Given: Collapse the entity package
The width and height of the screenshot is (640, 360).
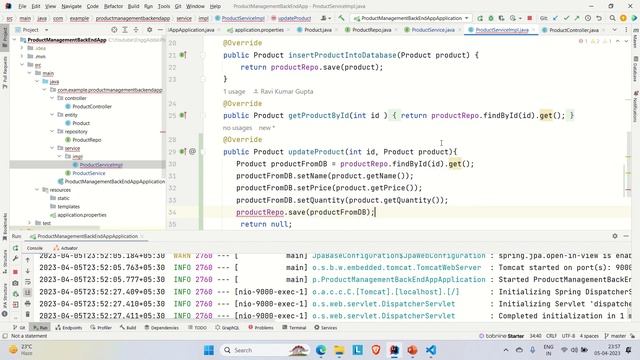Looking at the screenshot, I should pyautogui.click(x=52, y=115).
